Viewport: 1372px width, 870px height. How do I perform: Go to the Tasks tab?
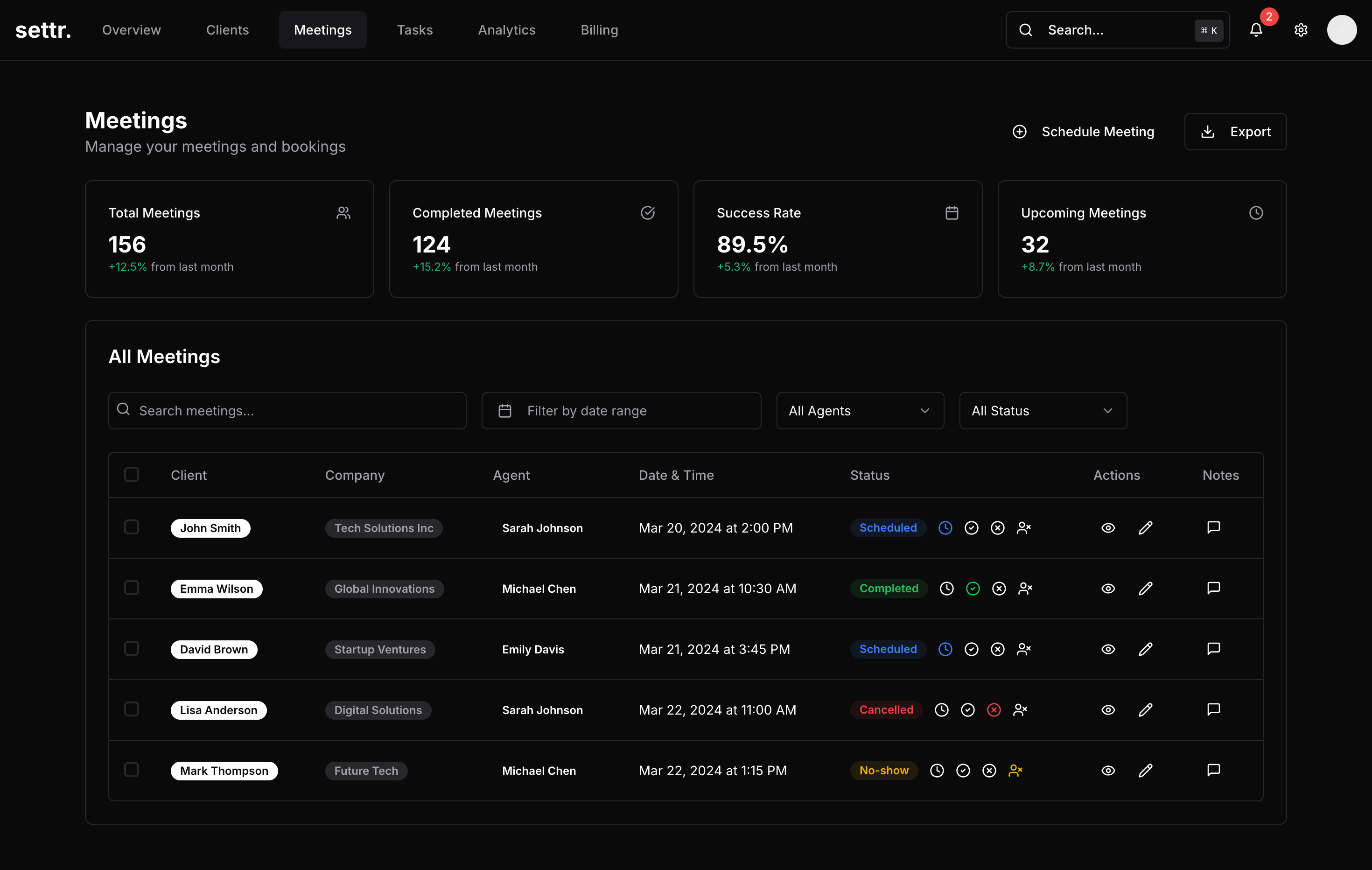coord(415,30)
